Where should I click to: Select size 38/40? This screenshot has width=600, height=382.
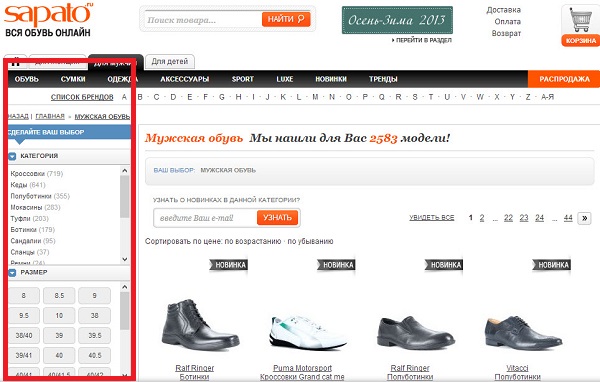24,335
